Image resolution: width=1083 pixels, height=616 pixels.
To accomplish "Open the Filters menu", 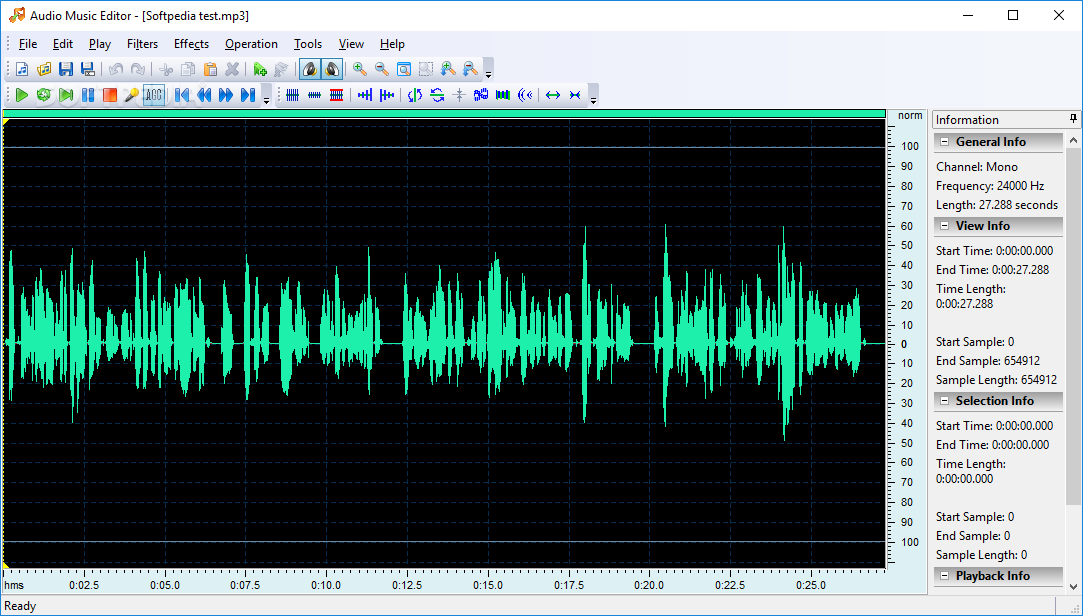I will pos(142,44).
